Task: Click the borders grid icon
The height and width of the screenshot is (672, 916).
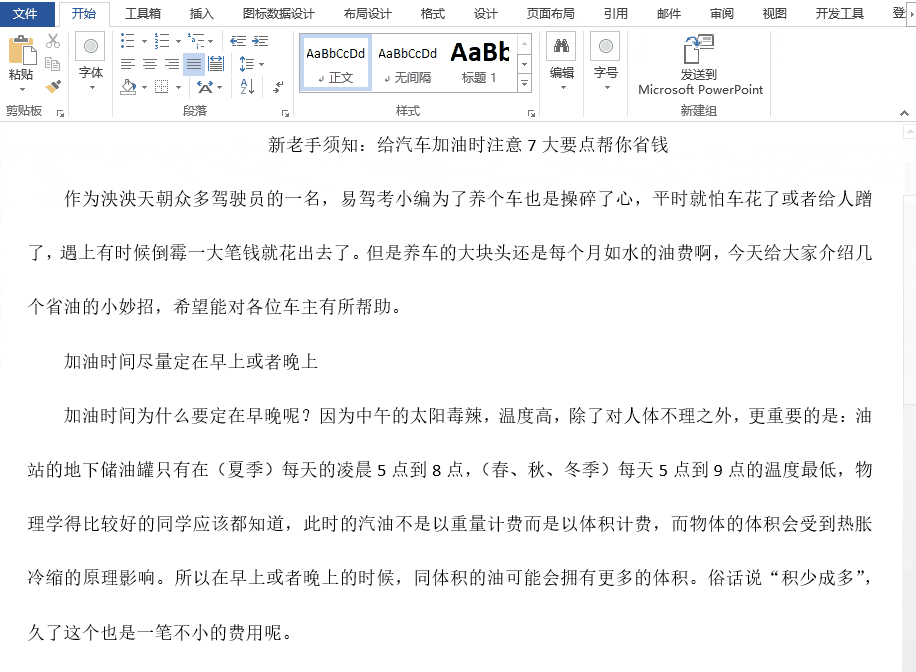Action: 162,87
